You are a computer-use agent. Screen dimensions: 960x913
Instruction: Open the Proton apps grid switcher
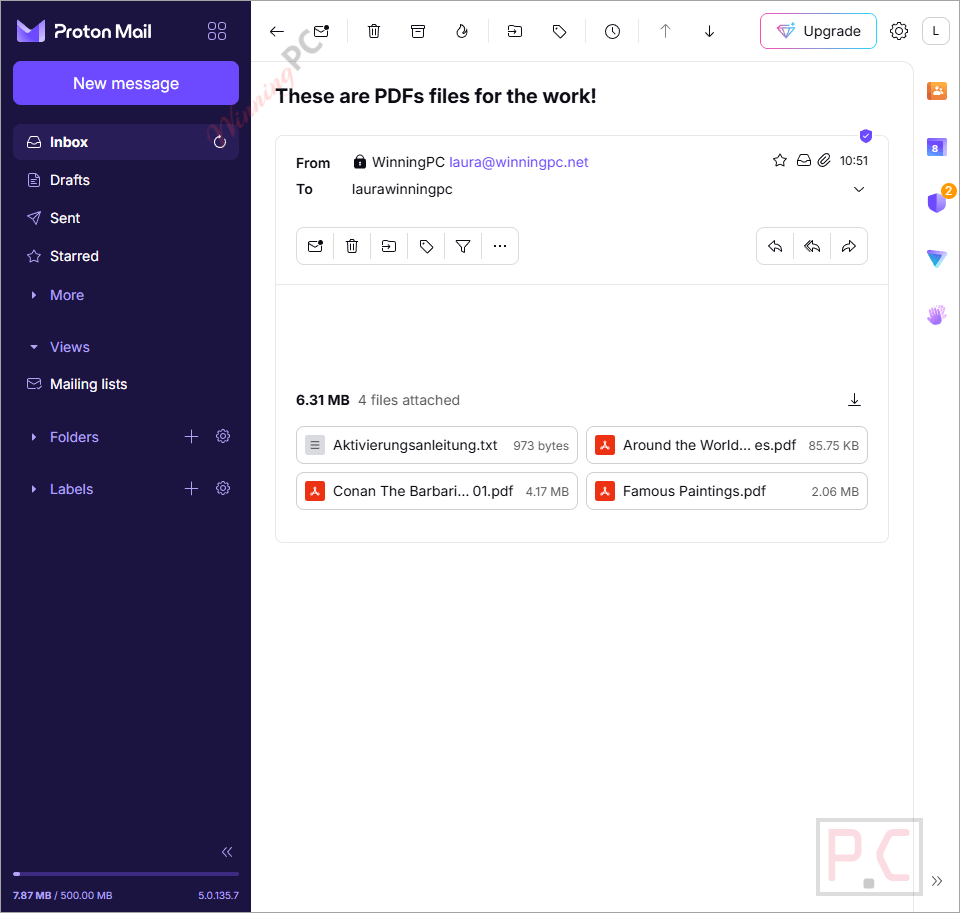217,31
